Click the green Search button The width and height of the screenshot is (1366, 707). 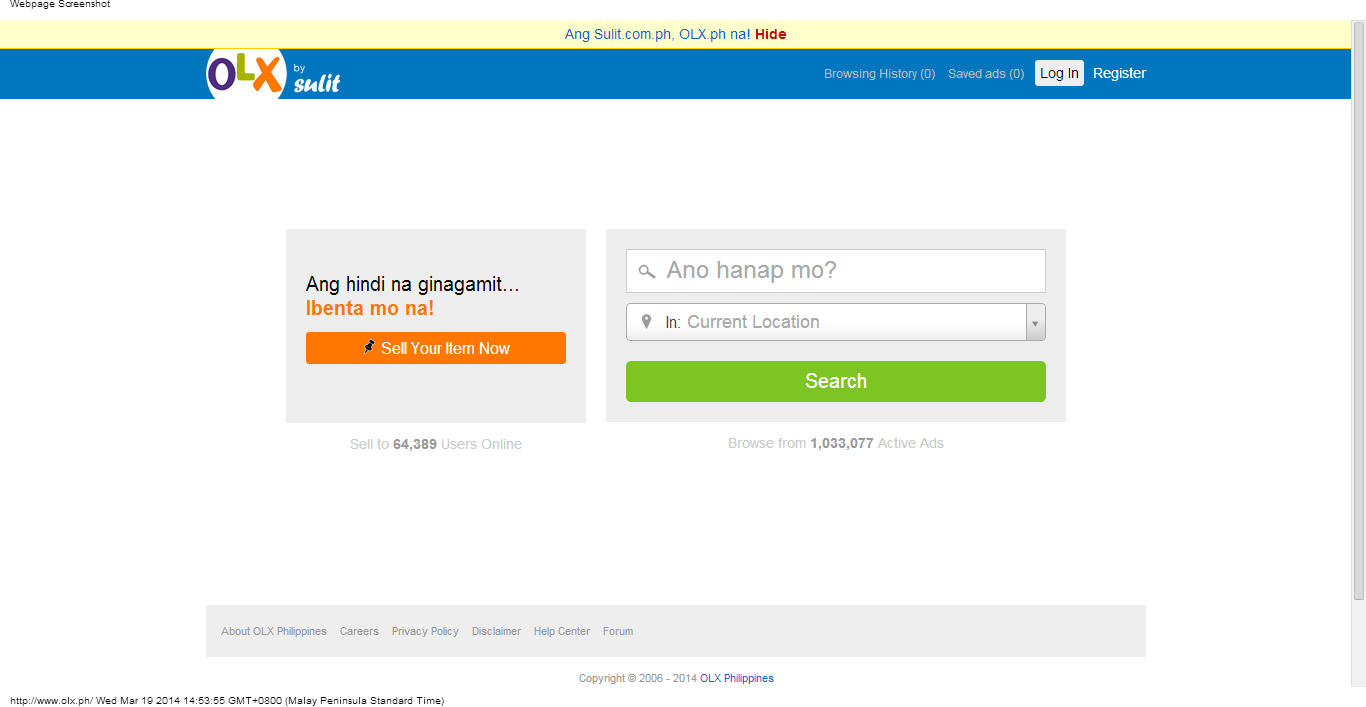[x=836, y=381]
